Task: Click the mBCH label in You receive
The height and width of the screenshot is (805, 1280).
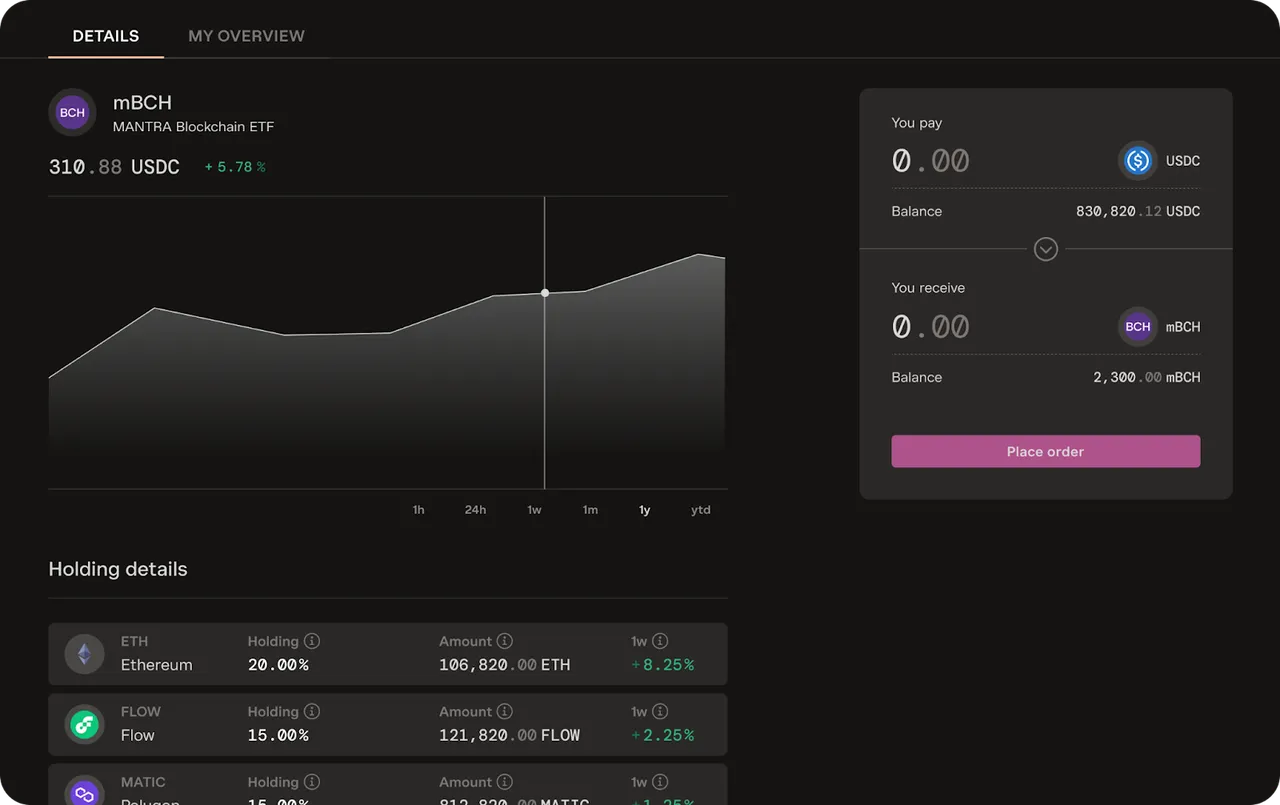Action: coord(1183,327)
